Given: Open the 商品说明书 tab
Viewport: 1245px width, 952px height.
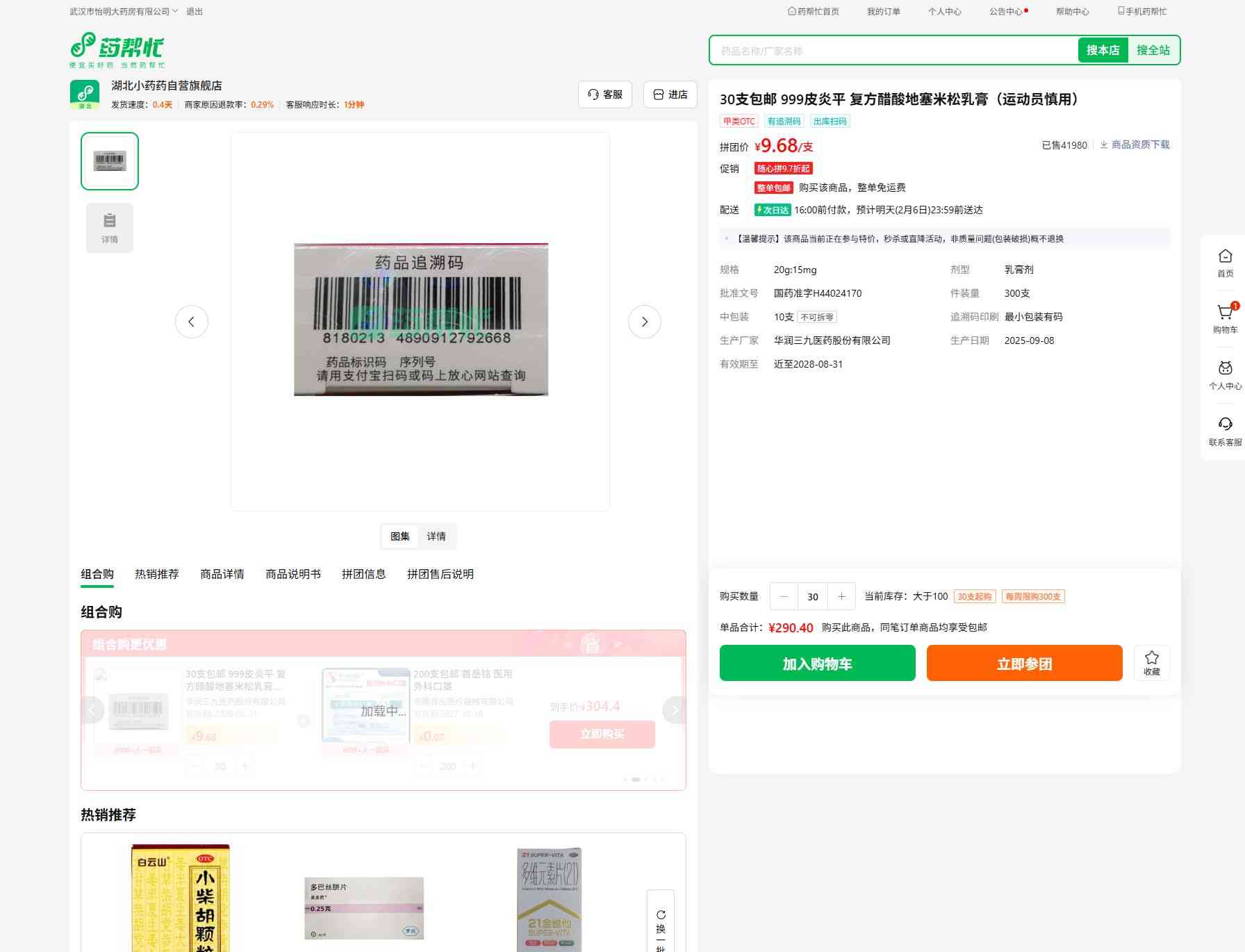Looking at the screenshot, I should [293, 574].
